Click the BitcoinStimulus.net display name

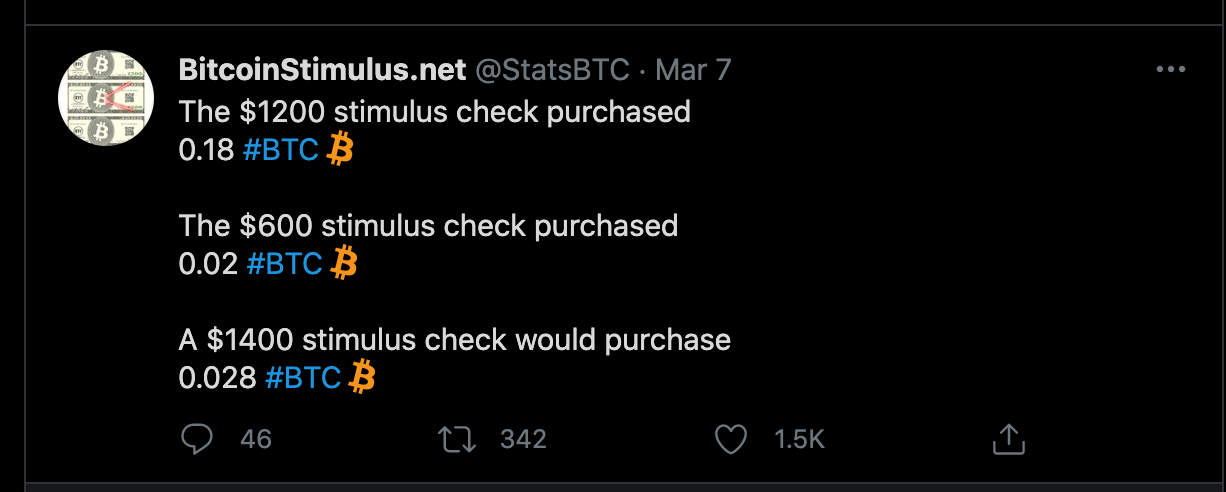pyautogui.click(x=323, y=70)
